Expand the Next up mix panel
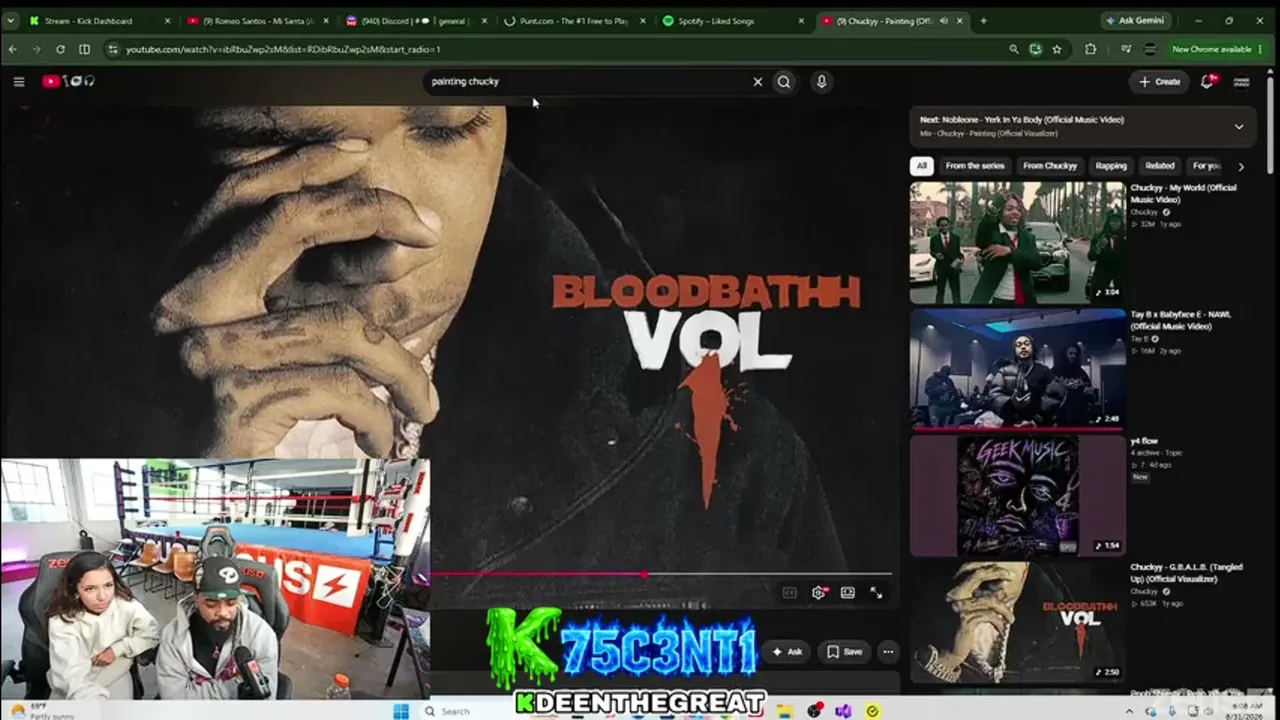 [x=1239, y=126]
